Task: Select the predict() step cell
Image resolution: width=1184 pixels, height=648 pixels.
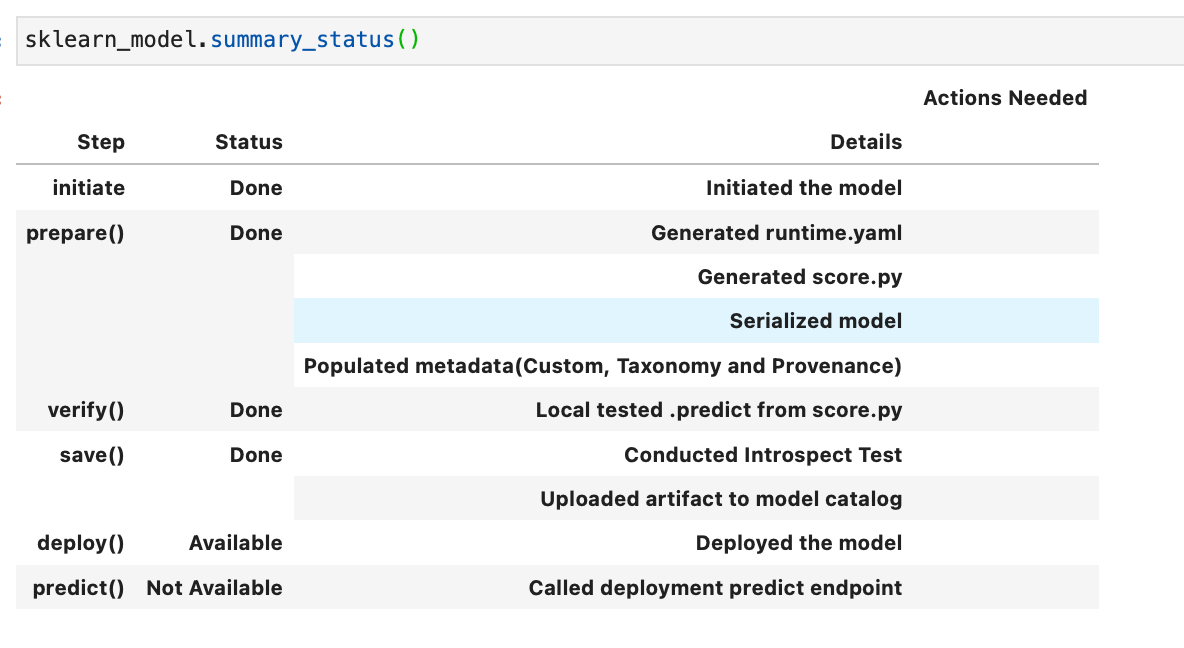Action: pos(78,588)
